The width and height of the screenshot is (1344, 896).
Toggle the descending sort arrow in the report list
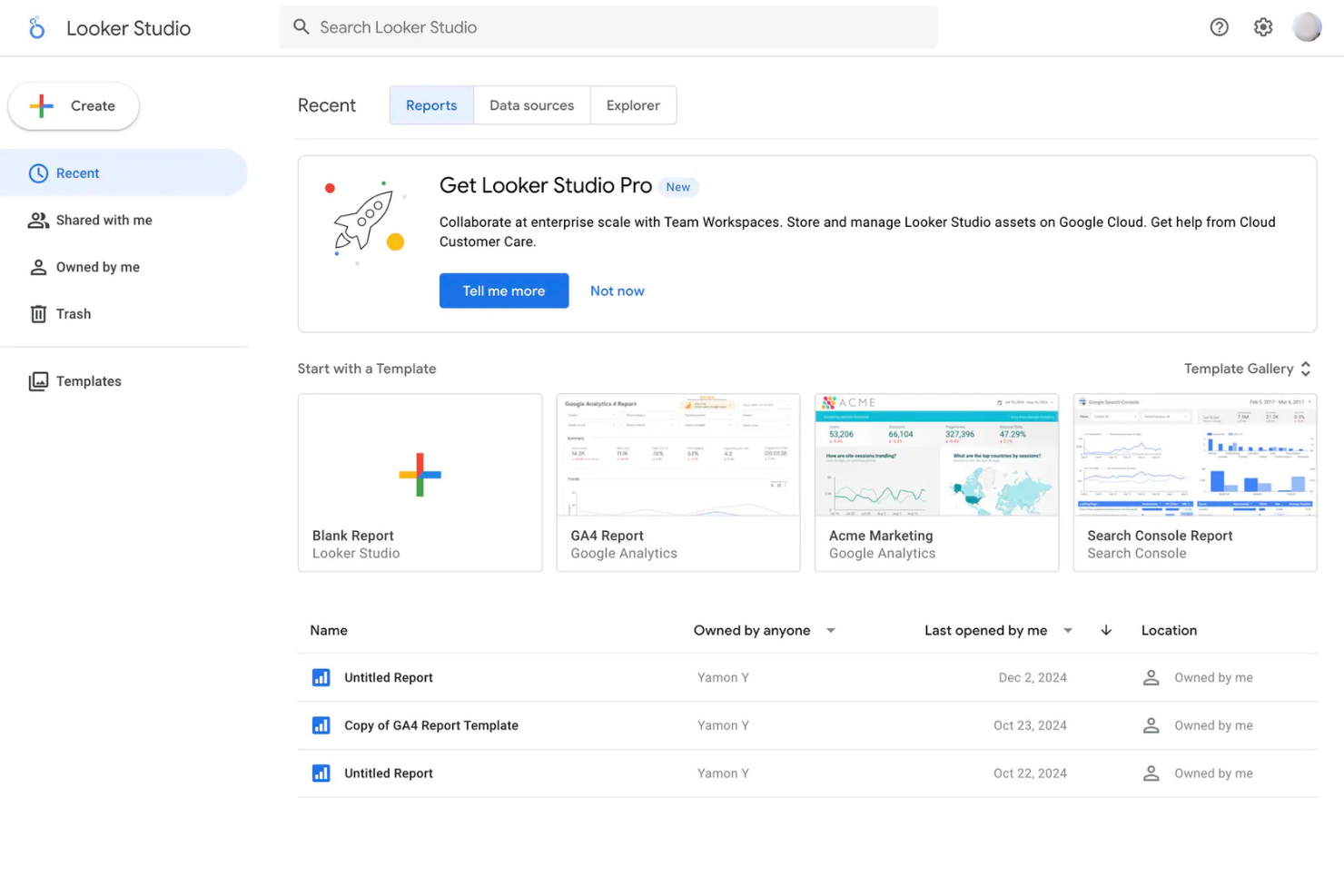[x=1106, y=630]
